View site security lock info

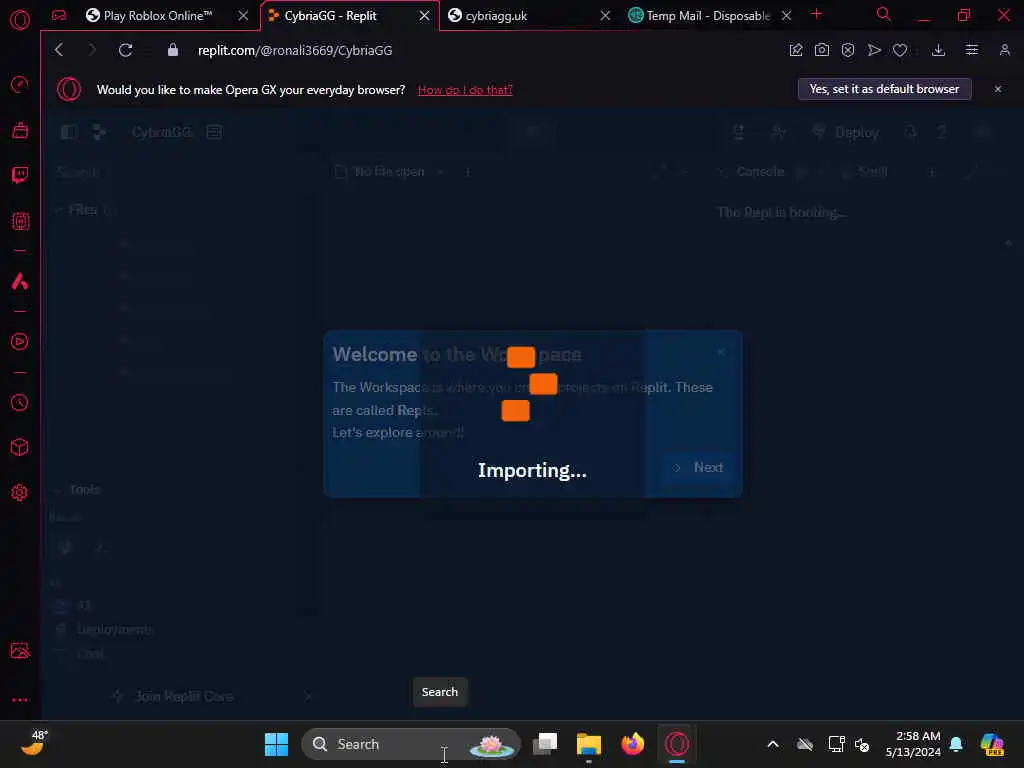[173, 50]
